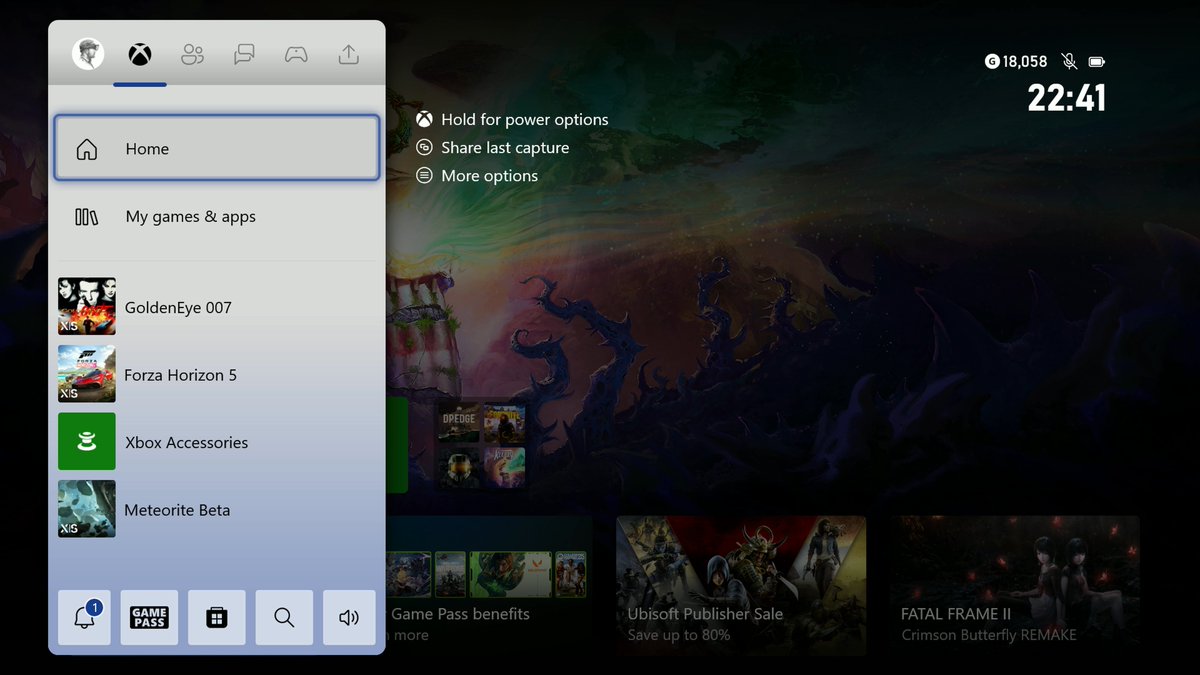
Task: Click the house icon beside Home
Action: click(x=87, y=149)
